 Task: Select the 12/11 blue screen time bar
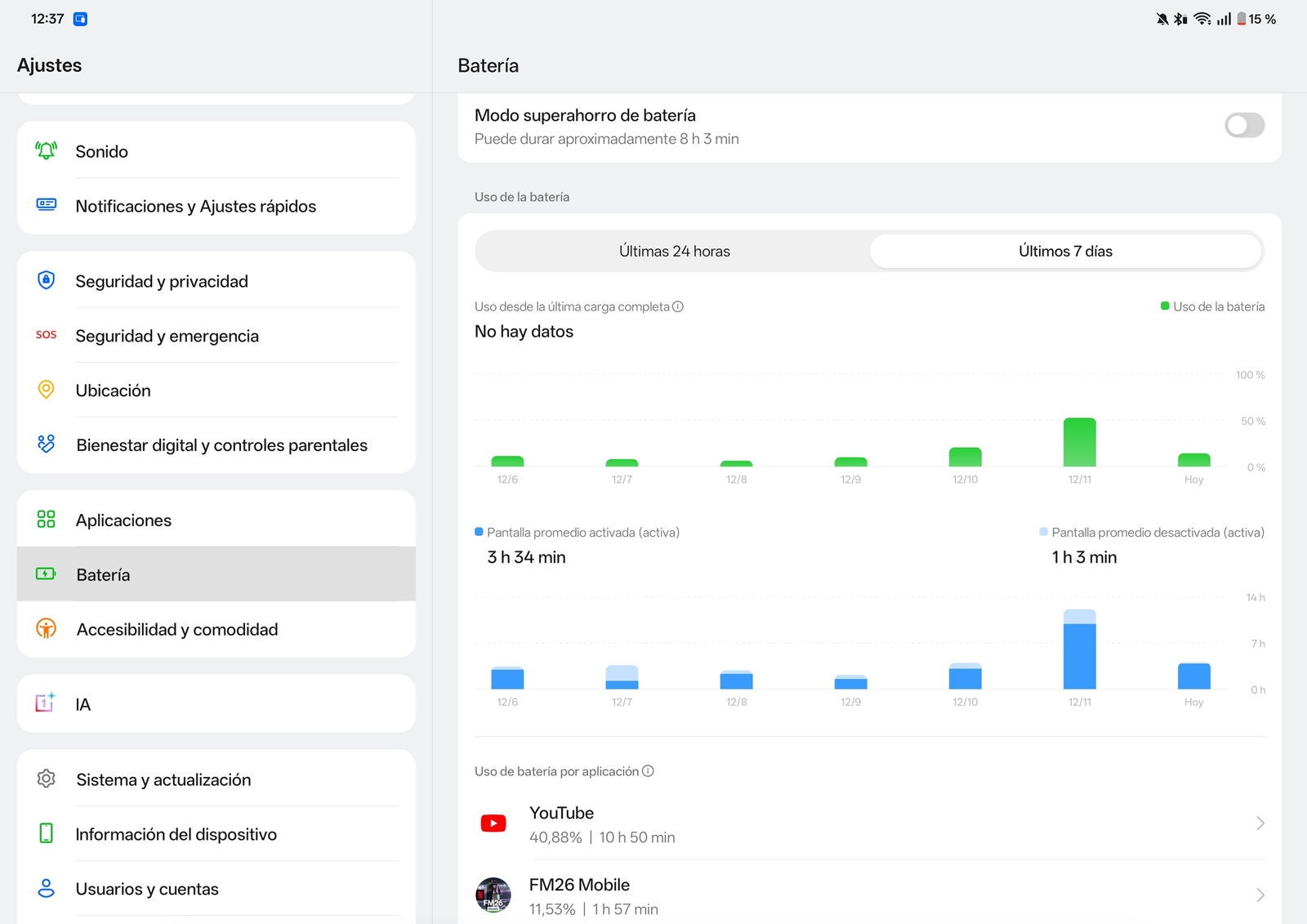(1079, 650)
